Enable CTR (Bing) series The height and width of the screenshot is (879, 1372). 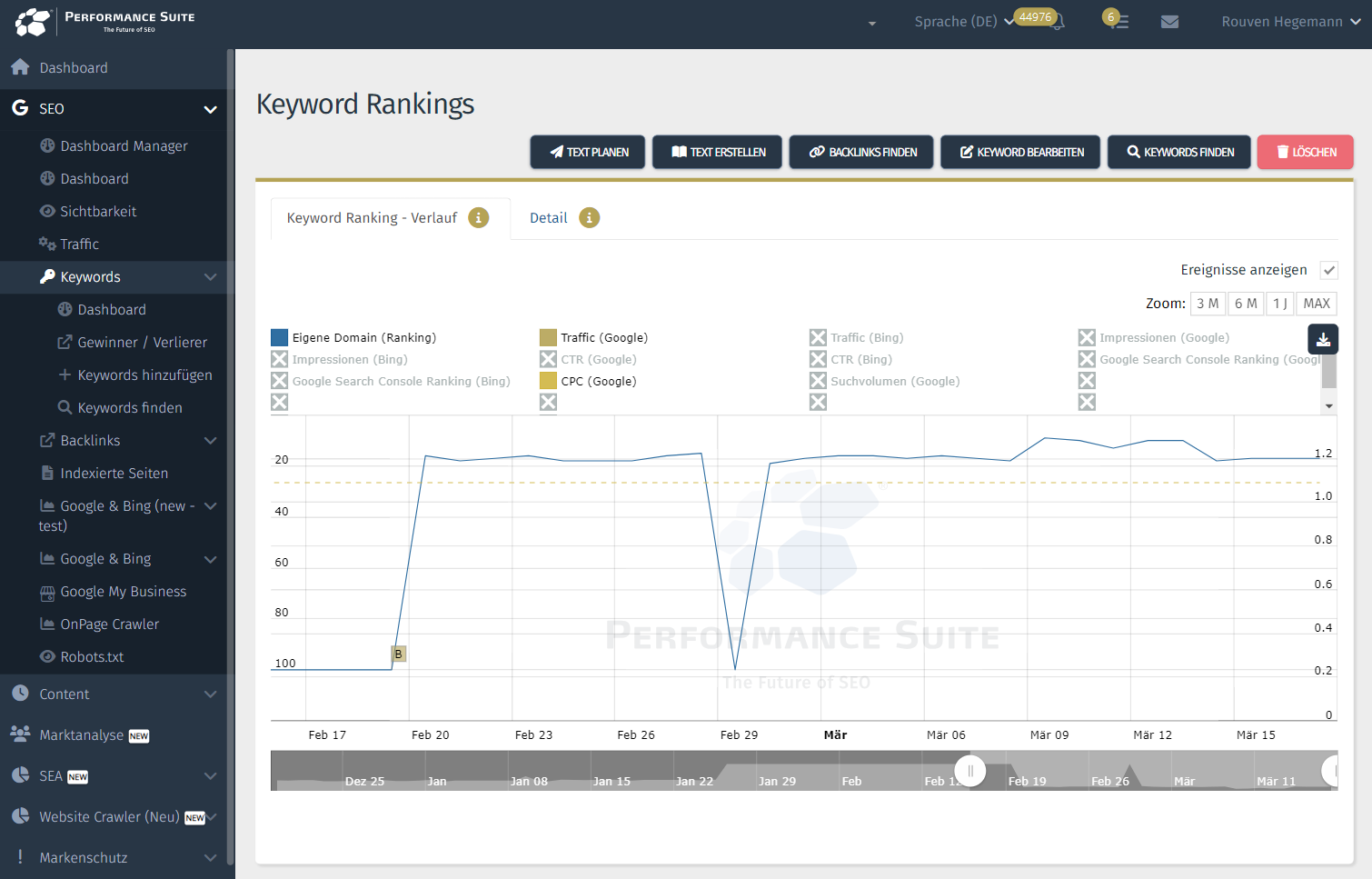tap(818, 359)
